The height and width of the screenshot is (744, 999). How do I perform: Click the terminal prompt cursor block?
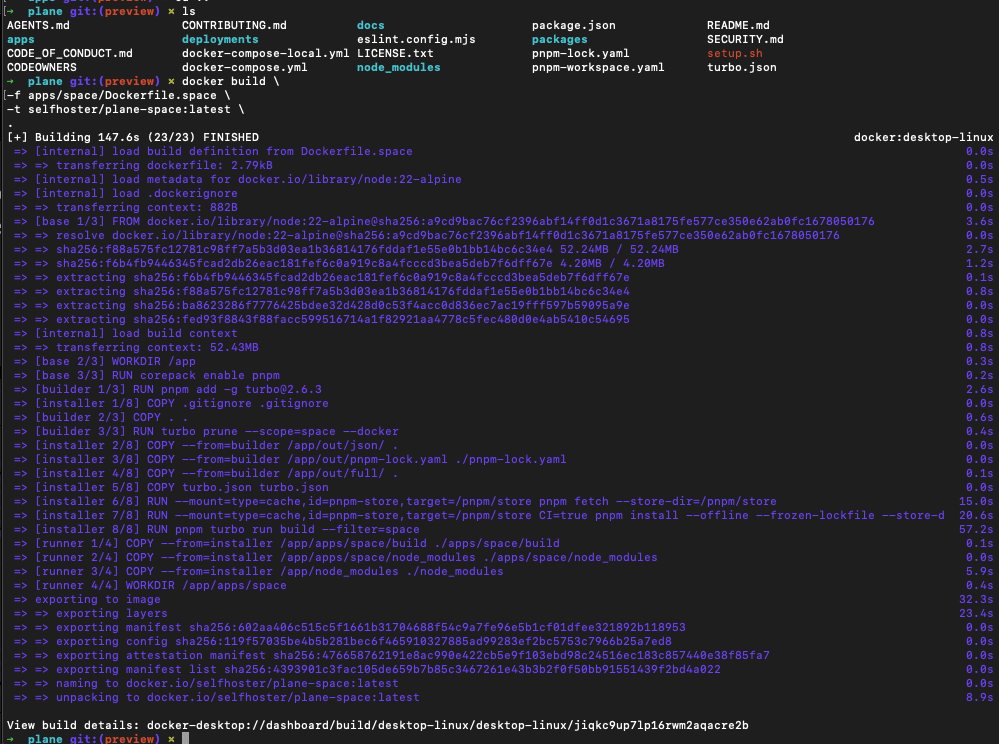coord(185,739)
